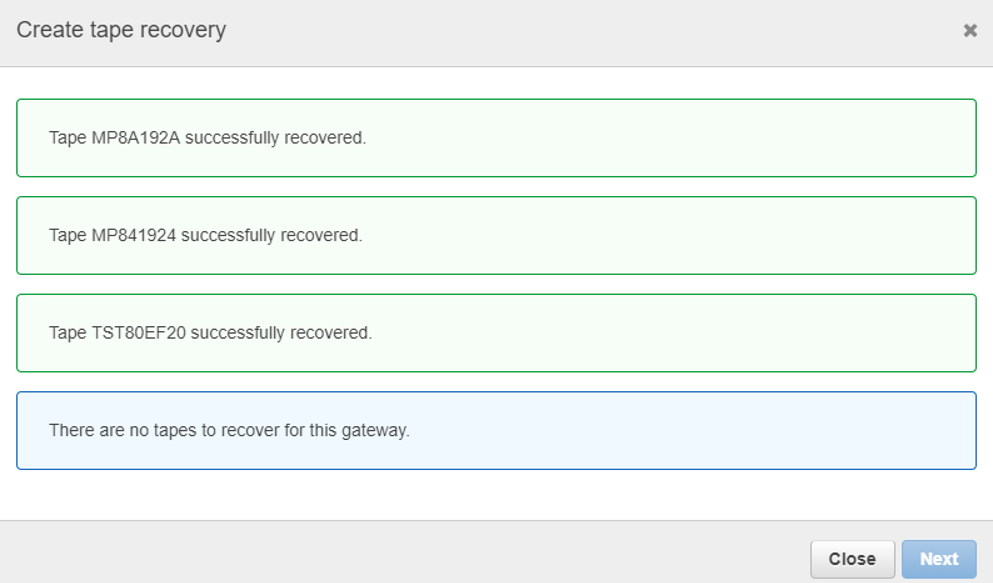The image size is (993, 583).
Task: Click 'There are no tapes' text
Action: pos(118,430)
